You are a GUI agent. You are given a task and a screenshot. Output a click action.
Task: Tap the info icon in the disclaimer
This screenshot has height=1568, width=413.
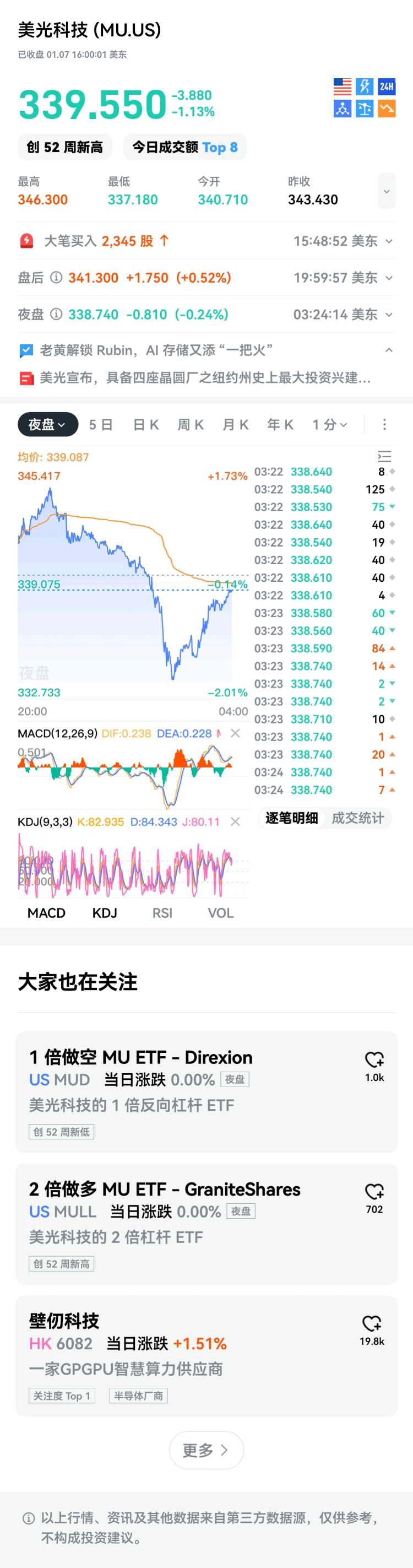[x=28, y=1518]
